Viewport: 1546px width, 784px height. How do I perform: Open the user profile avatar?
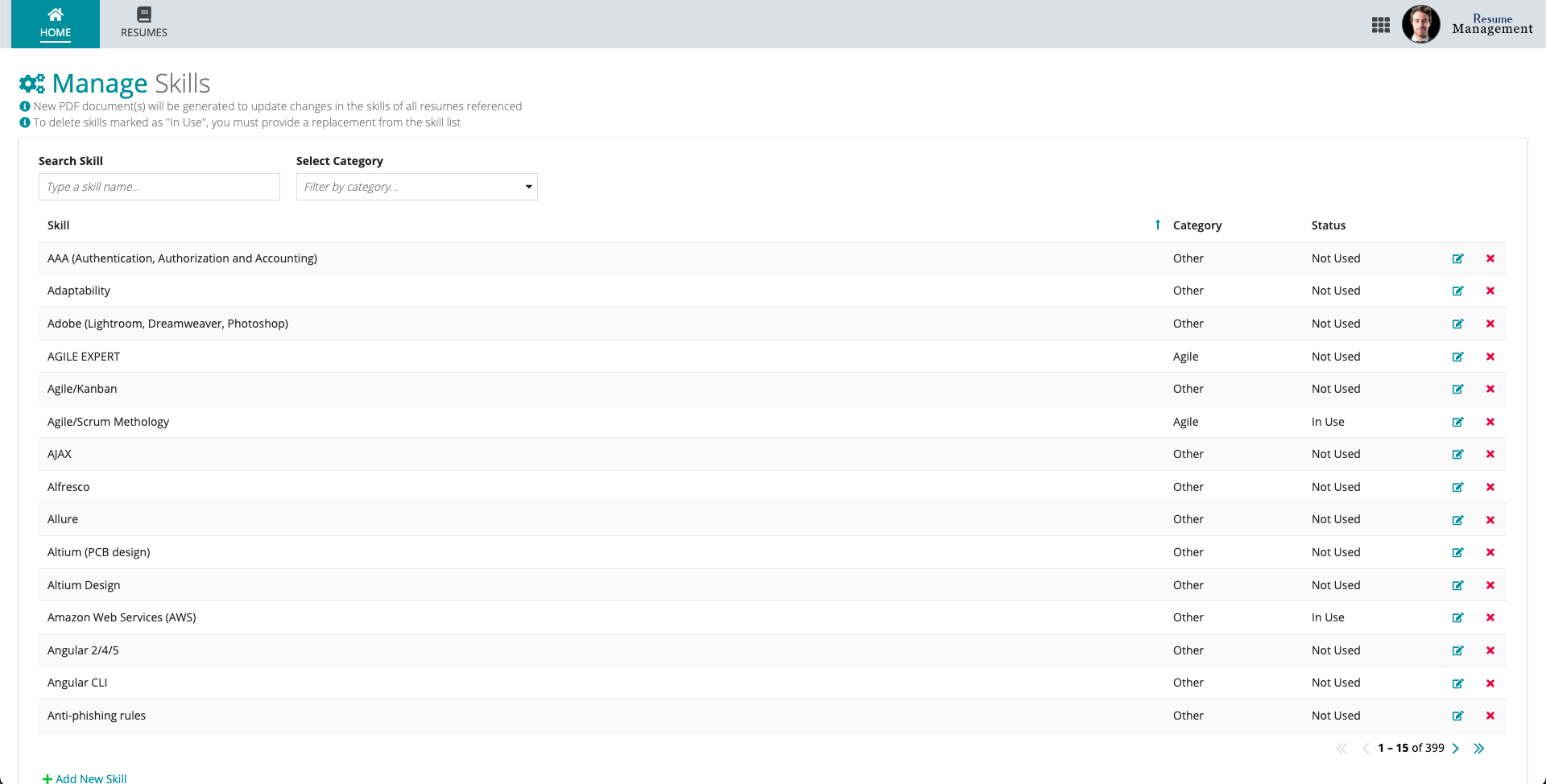pyautogui.click(x=1421, y=24)
